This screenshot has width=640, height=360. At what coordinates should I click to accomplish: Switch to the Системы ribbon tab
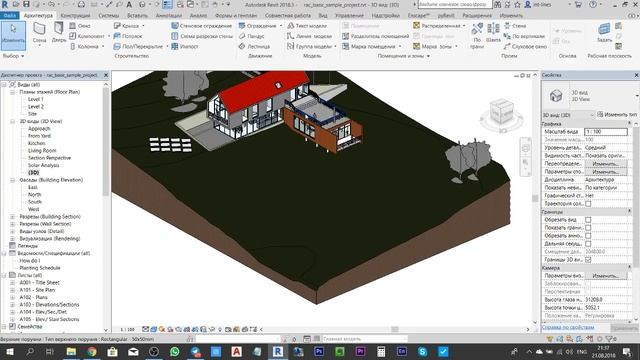[x=109, y=16]
